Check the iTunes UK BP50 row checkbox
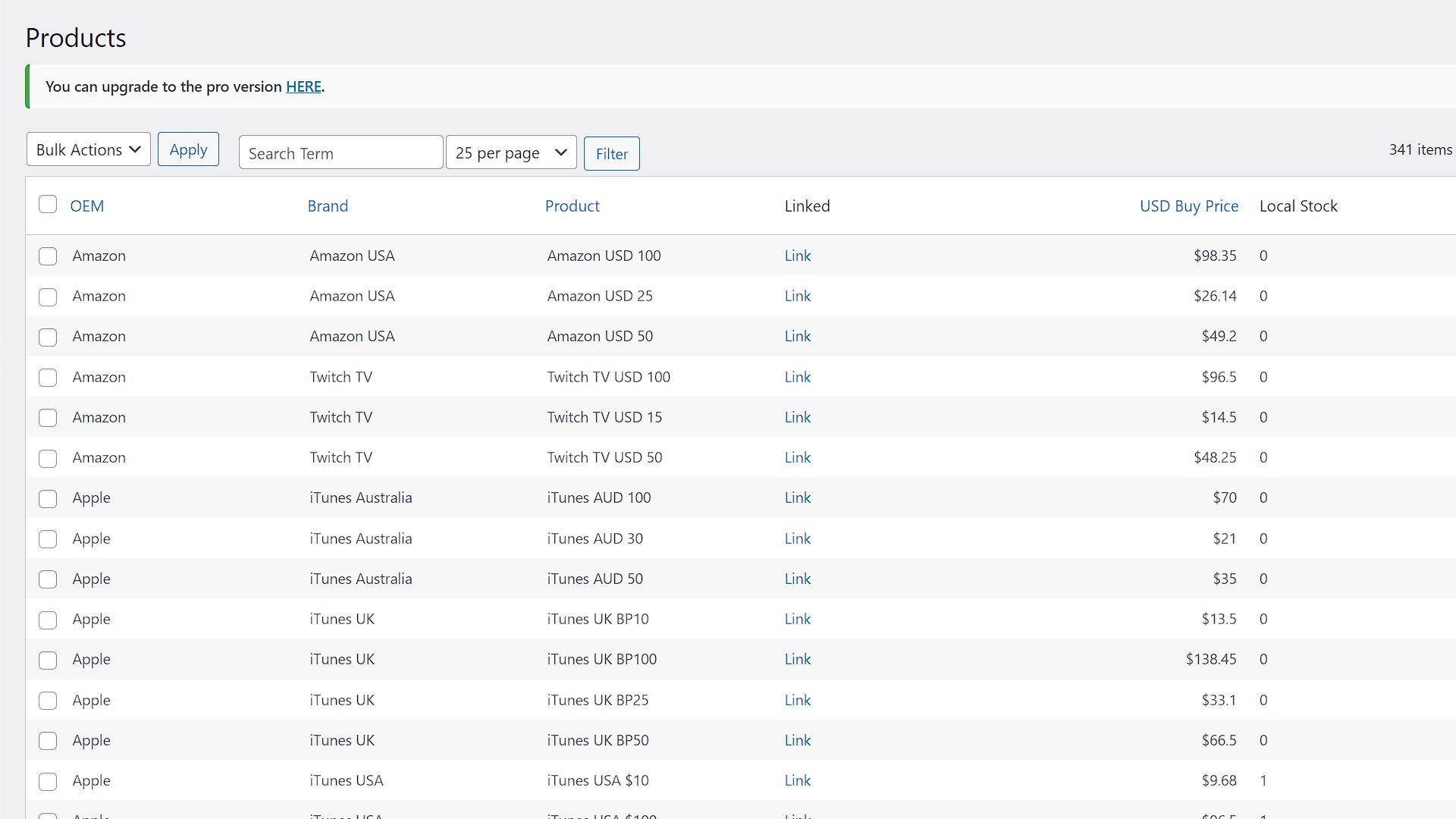The image size is (1456, 819). point(48,741)
